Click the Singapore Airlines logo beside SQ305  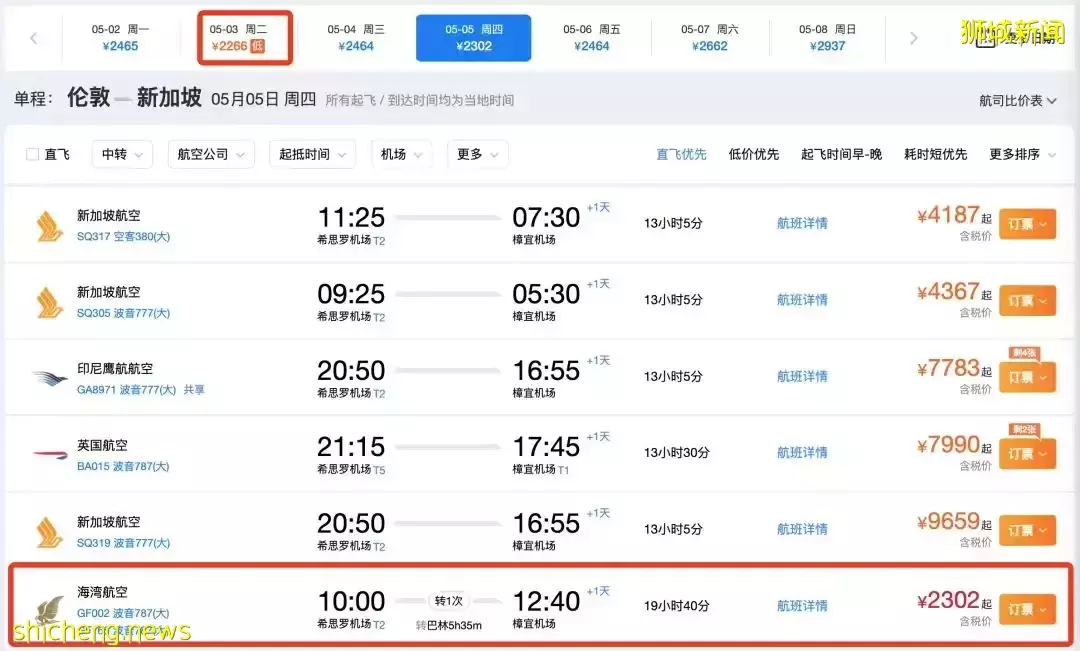click(50, 299)
